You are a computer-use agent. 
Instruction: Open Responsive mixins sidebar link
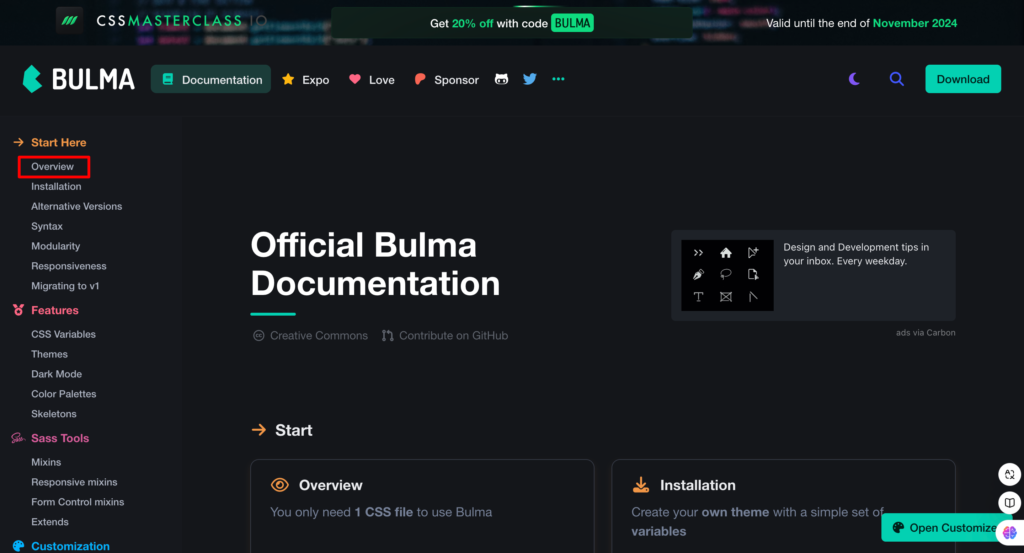click(74, 482)
